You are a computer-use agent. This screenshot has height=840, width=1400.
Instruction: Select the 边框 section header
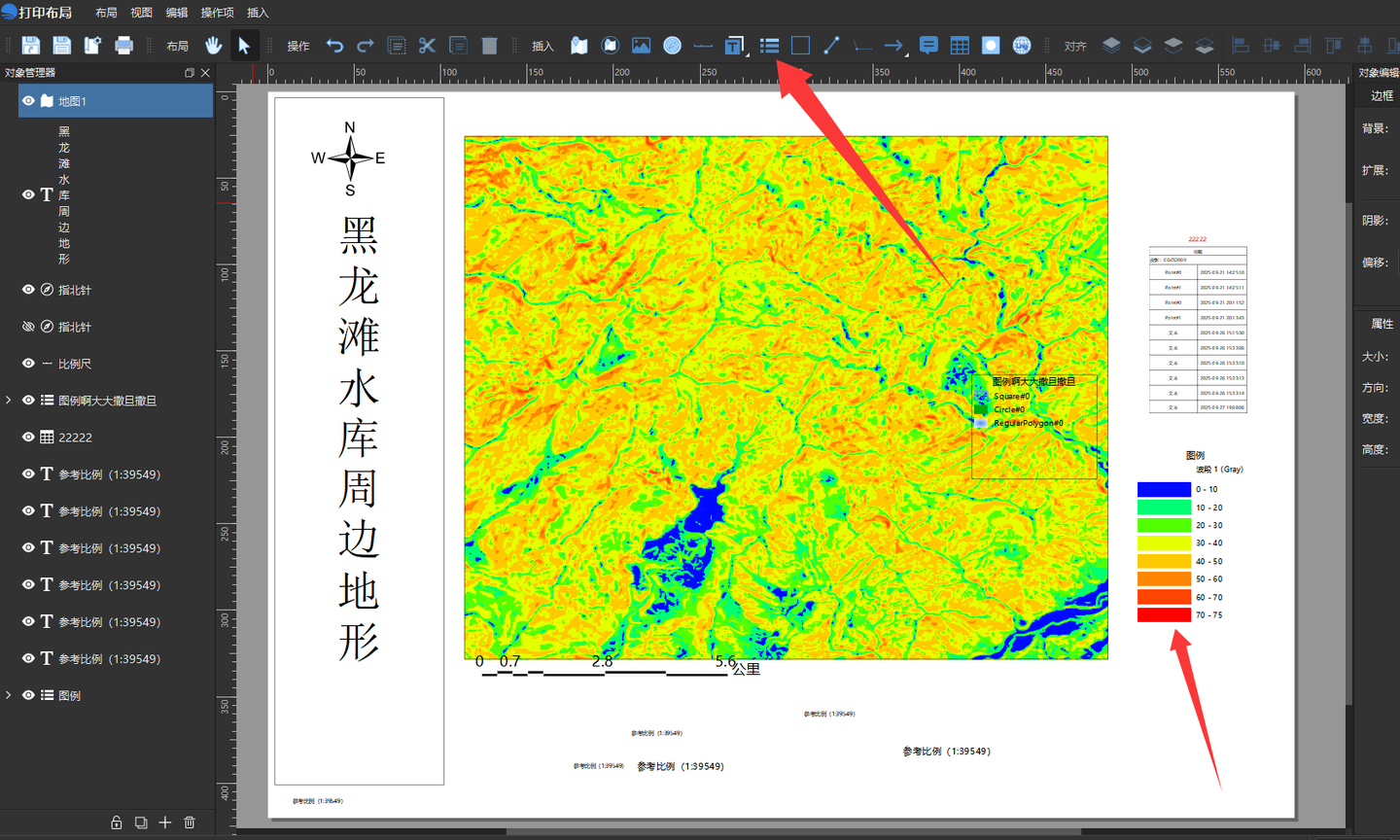tap(1382, 95)
